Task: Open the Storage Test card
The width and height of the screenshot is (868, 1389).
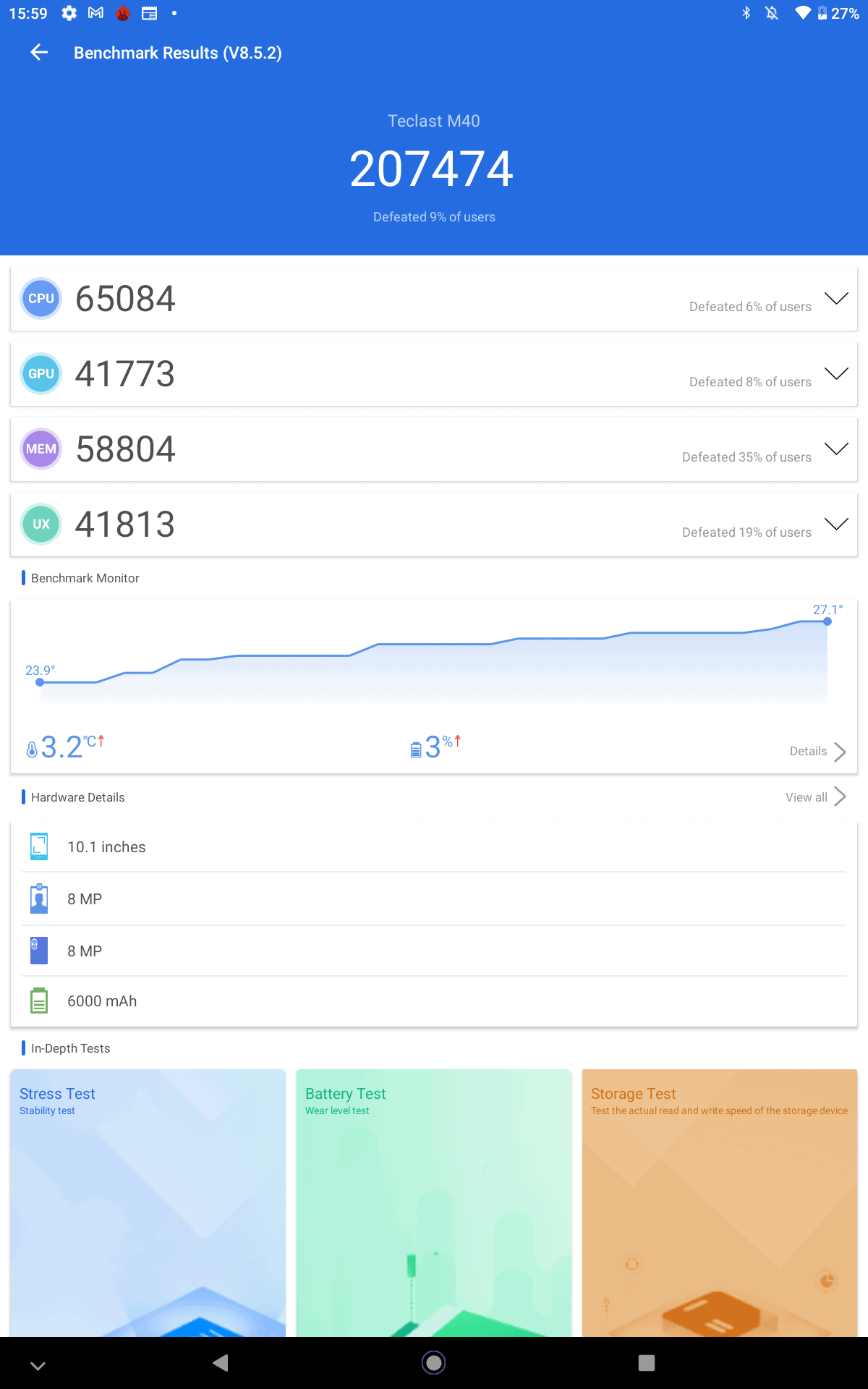Action: coord(720,1202)
